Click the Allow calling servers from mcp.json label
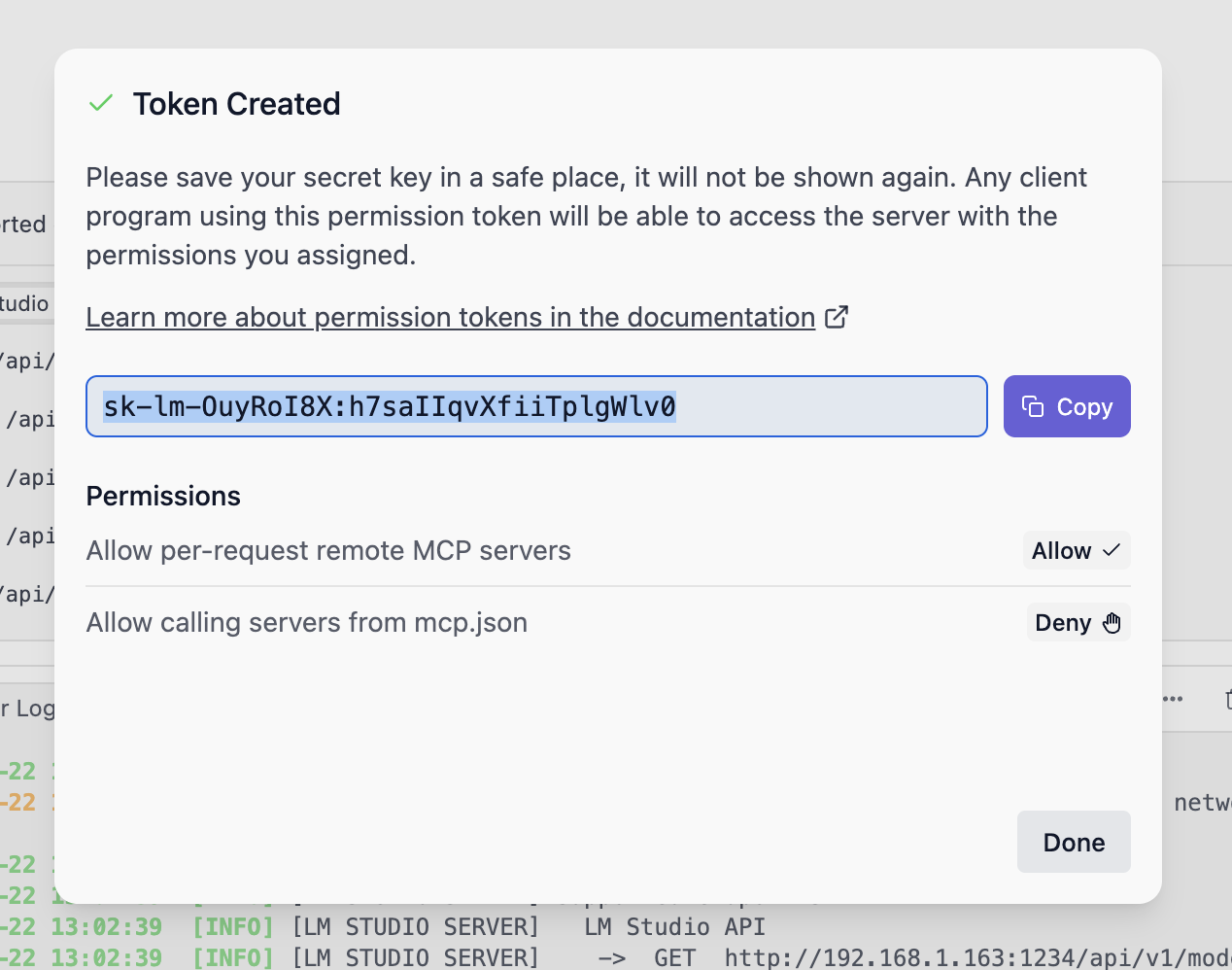Image resolution: width=1232 pixels, height=970 pixels. pyautogui.click(x=306, y=622)
